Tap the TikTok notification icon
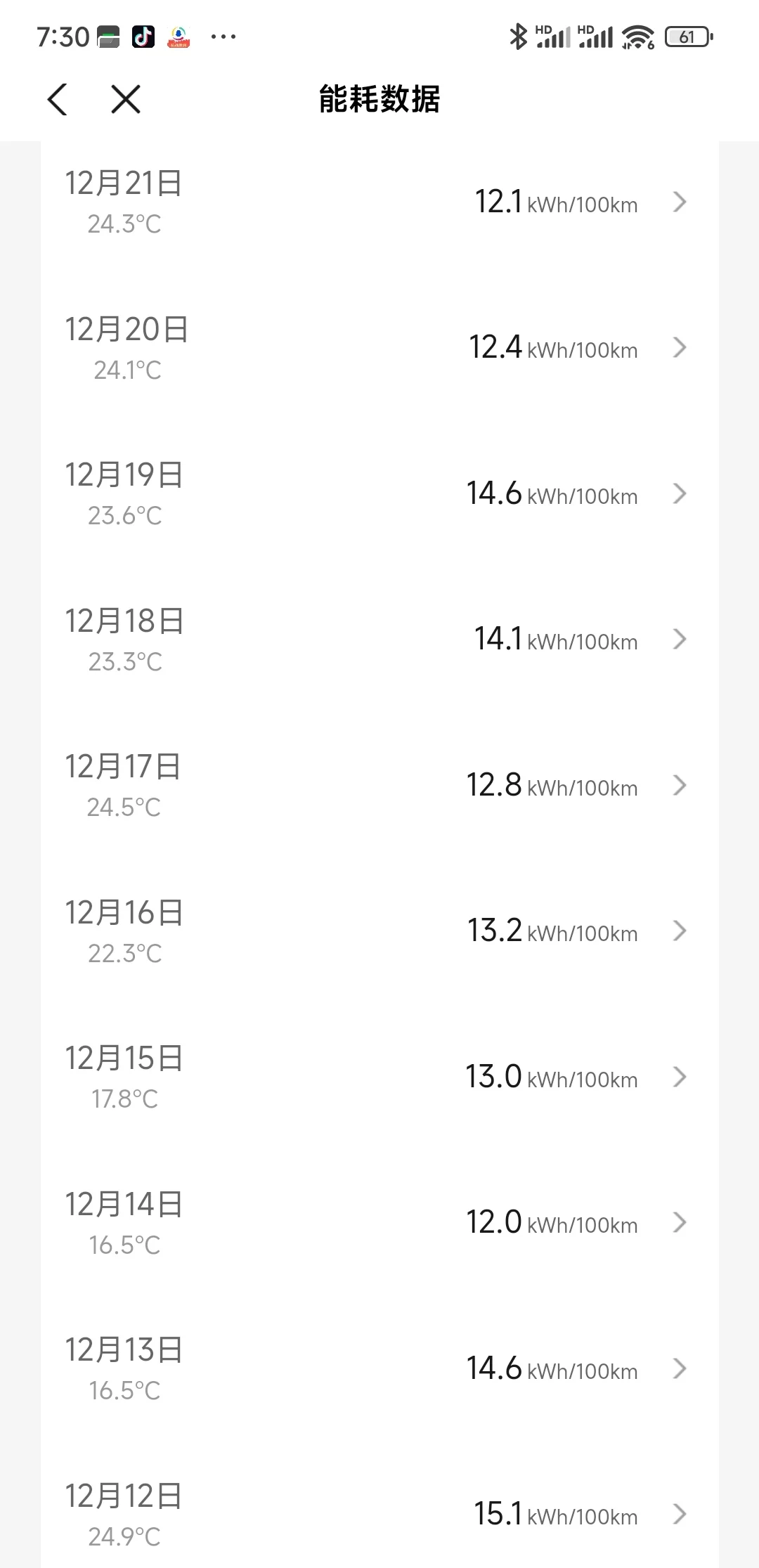The width and height of the screenshot is (759, 1568). point(143,37)
